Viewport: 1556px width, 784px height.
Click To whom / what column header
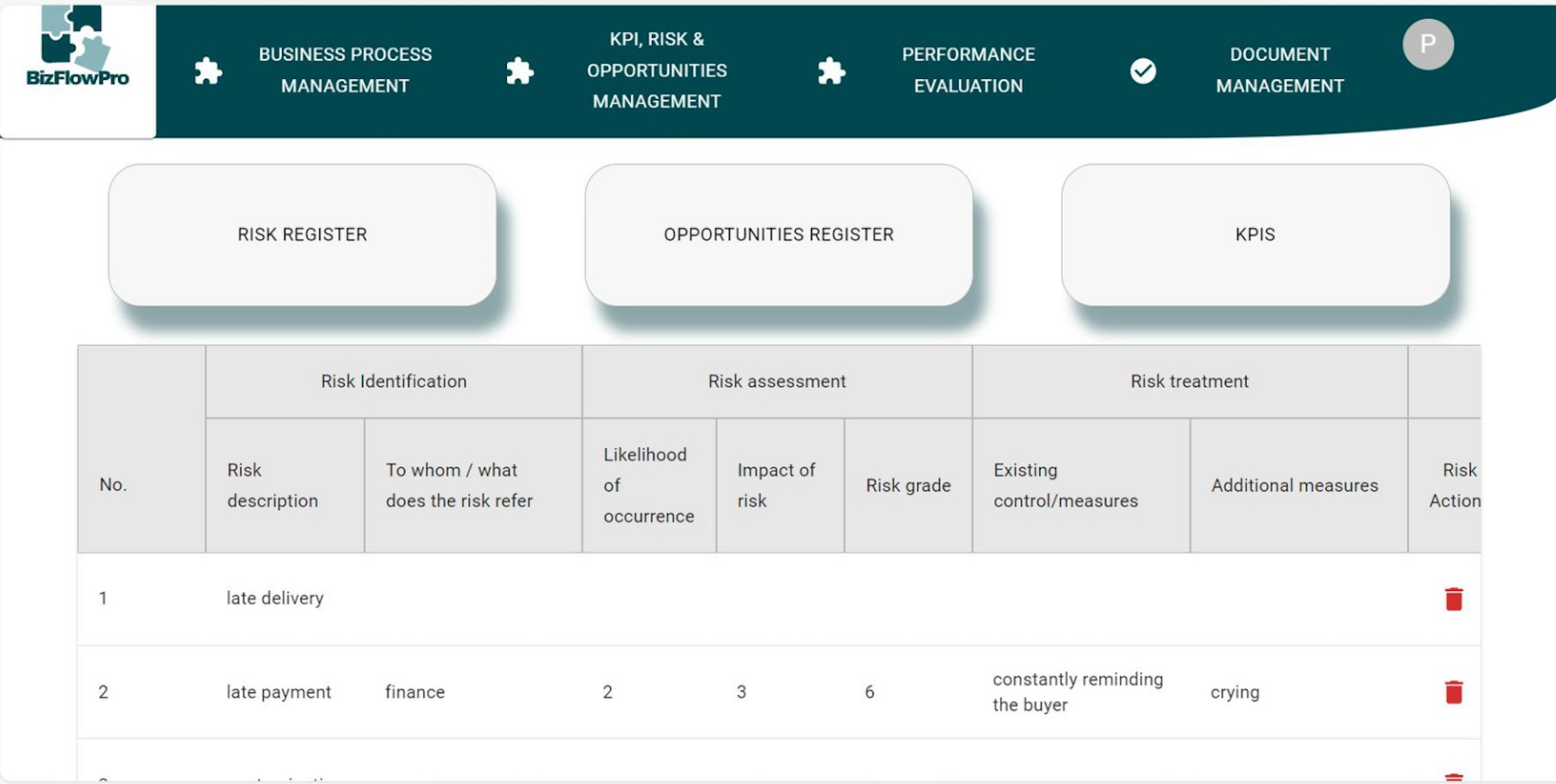[x=473, y=485]
